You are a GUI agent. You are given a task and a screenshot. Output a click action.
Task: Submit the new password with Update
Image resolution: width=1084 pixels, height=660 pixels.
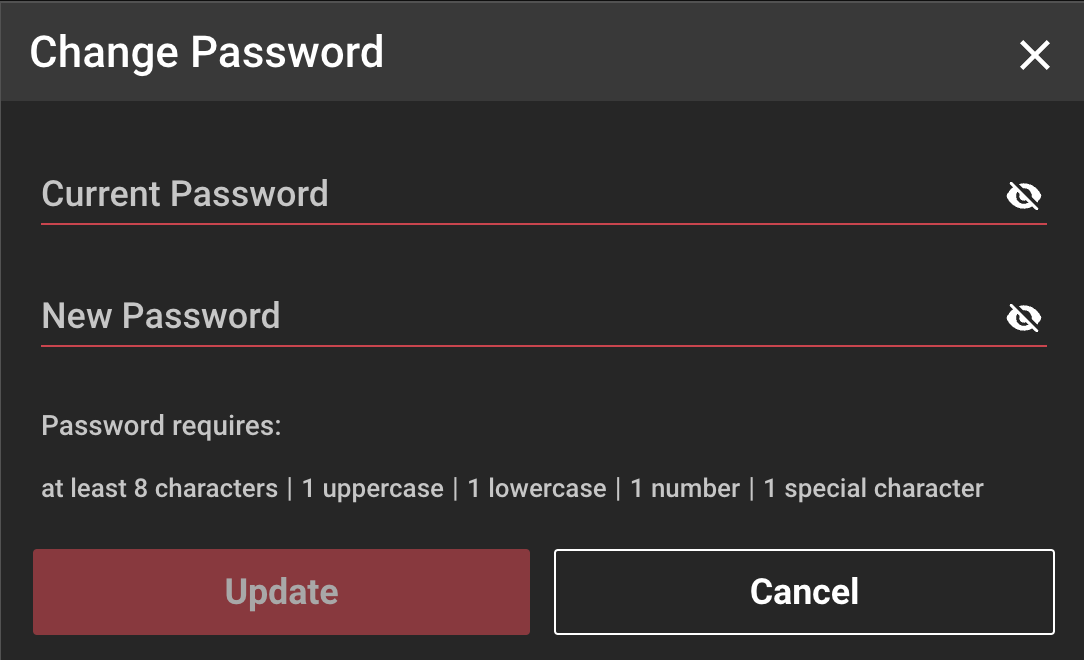point(281,592)
